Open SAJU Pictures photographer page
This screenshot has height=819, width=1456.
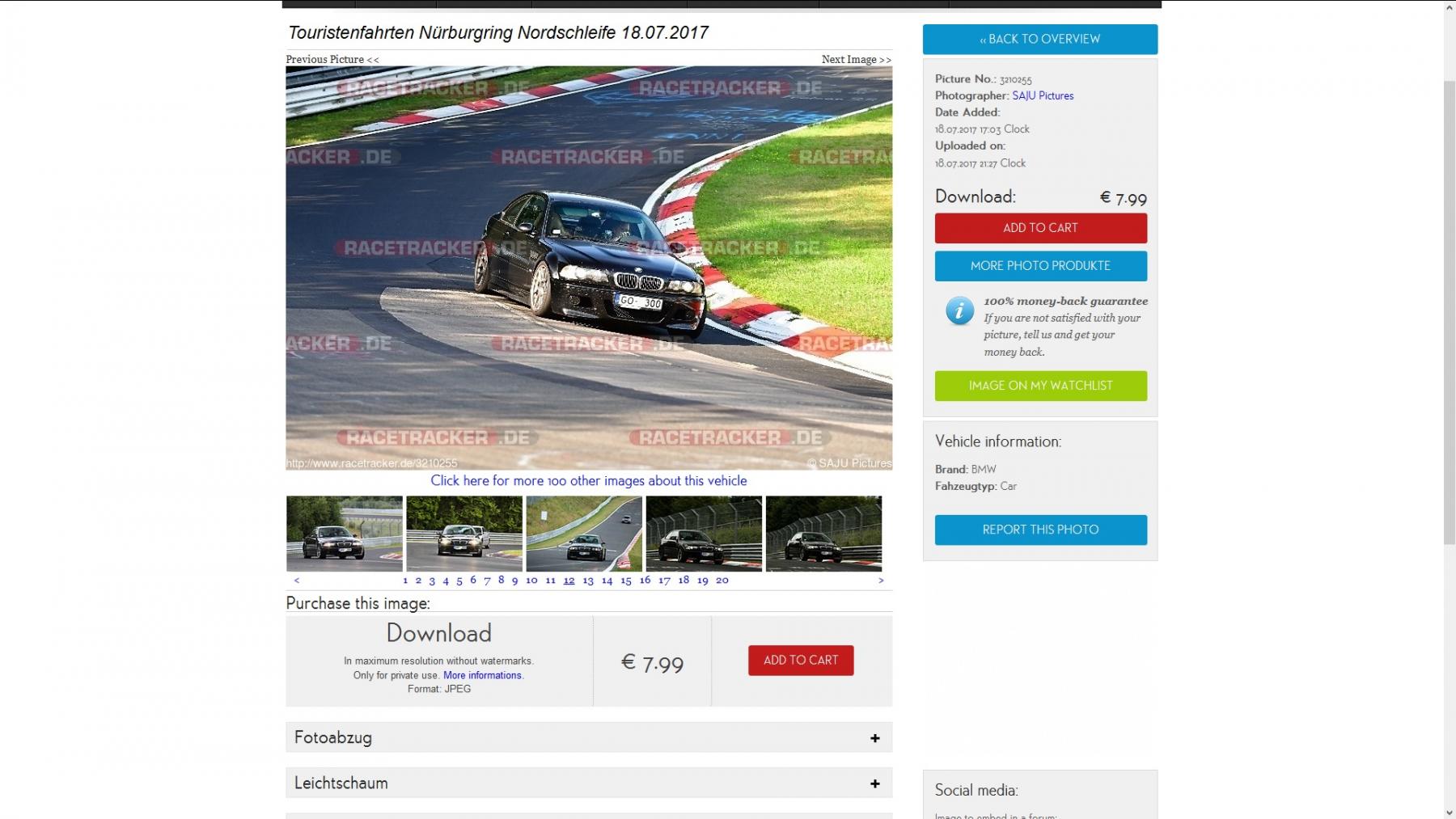(x=1043, y=95)
